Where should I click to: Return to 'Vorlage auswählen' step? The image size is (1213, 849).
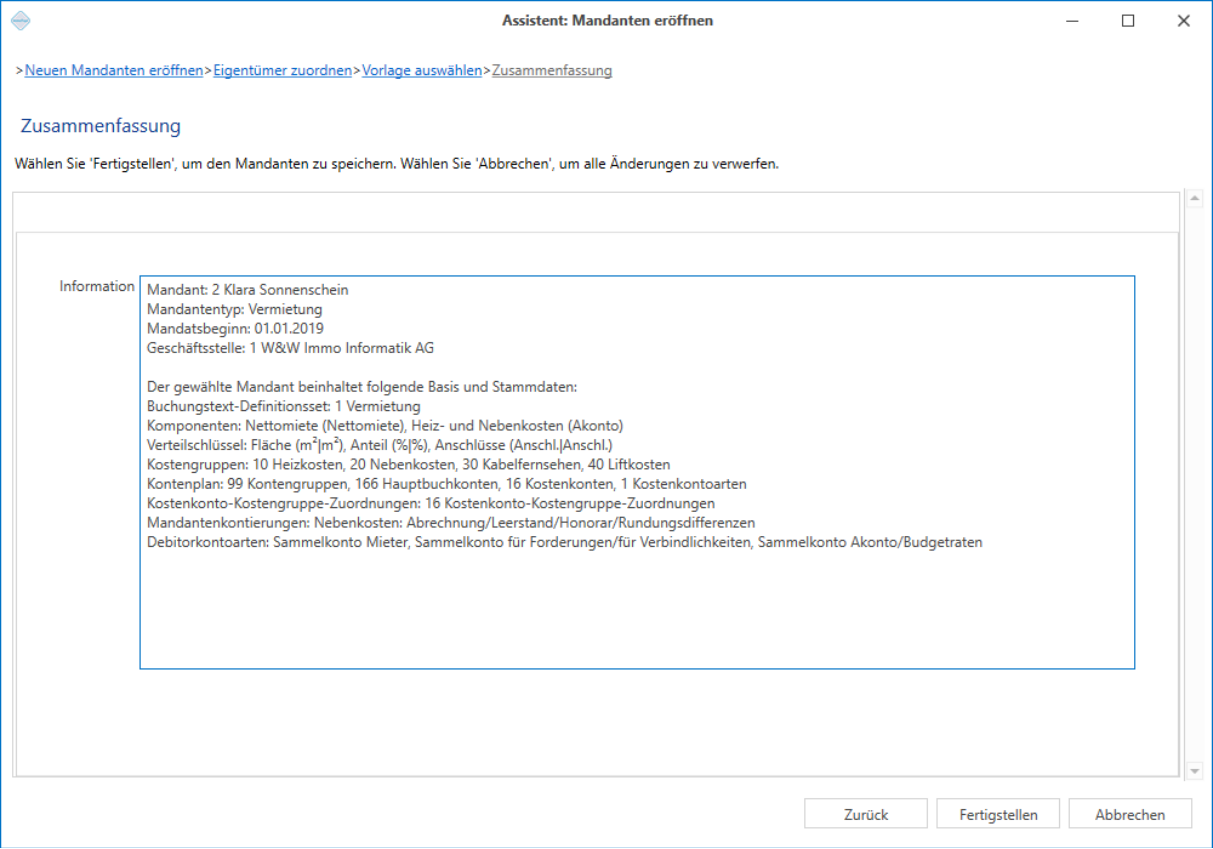(422, 71)
